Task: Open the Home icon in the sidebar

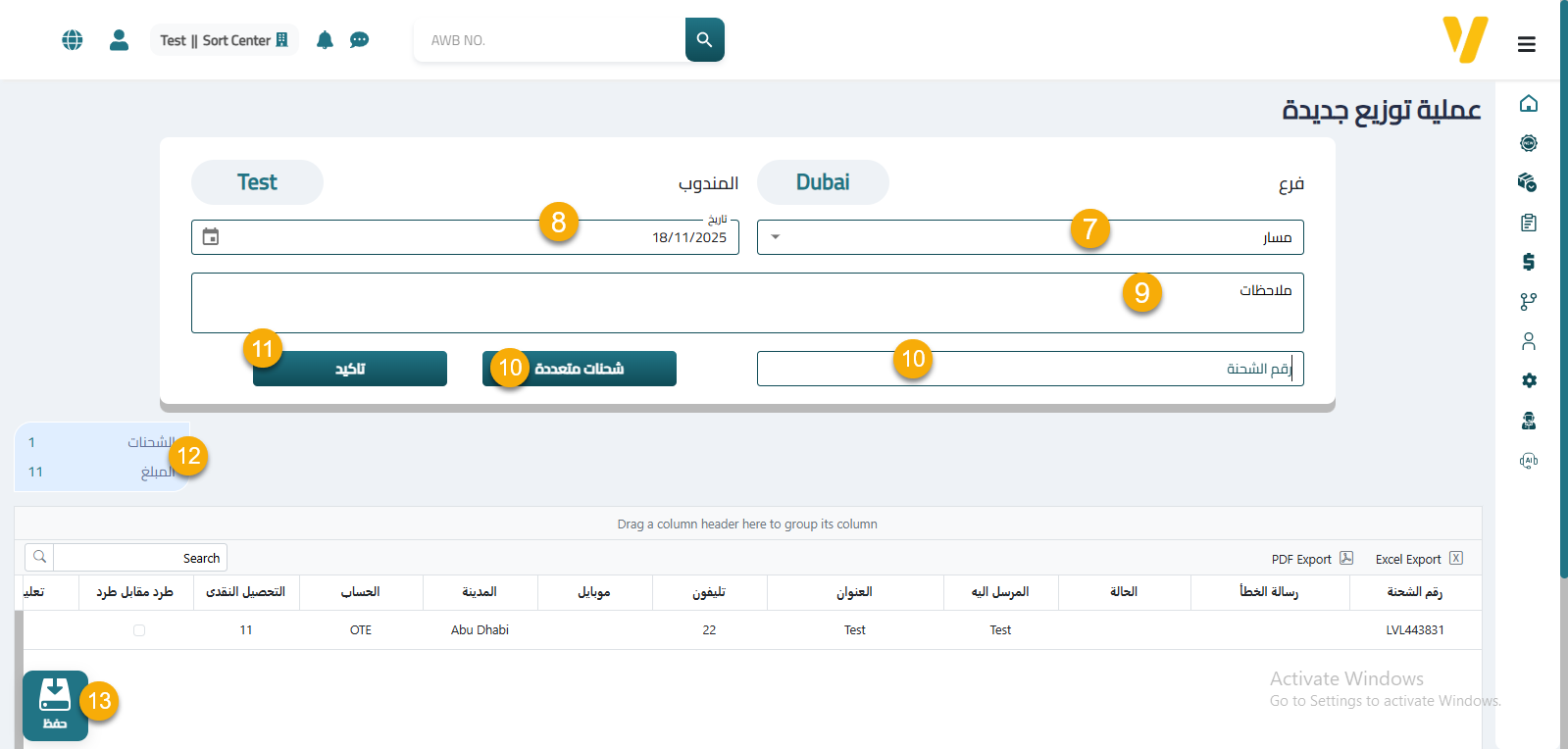Action: tap(1528, 104)
